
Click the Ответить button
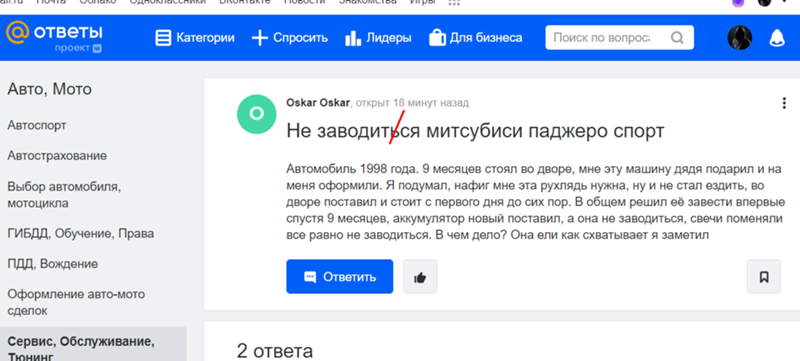pos(339,277)
